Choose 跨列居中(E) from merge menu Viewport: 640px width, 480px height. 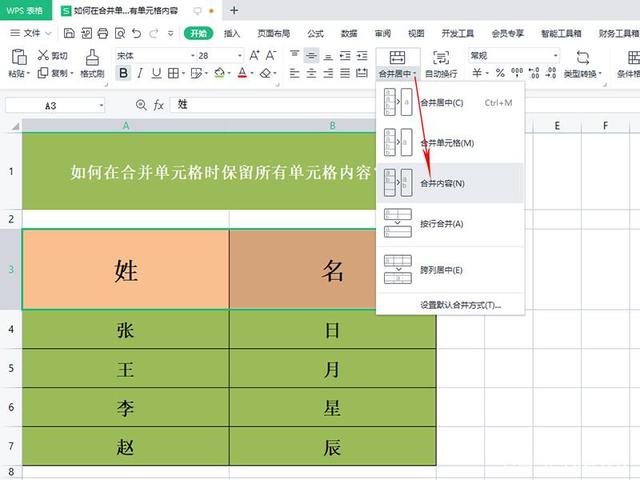[450, 270]
